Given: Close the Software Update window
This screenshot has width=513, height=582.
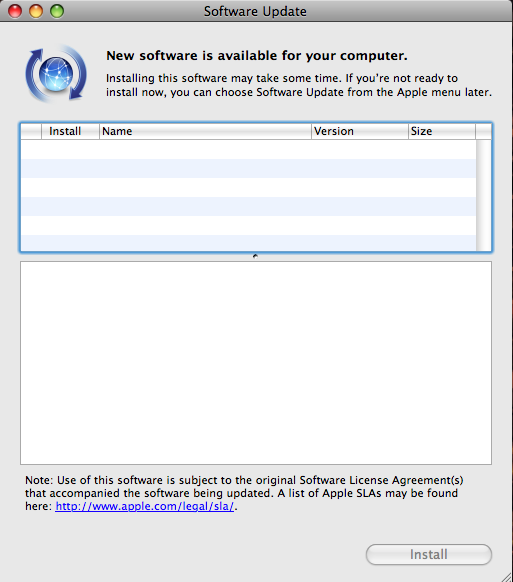Looking at the screenshot, I should point(15,11).
